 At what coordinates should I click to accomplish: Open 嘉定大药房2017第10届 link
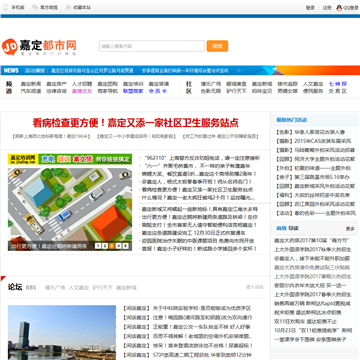(x=312, y=240)
